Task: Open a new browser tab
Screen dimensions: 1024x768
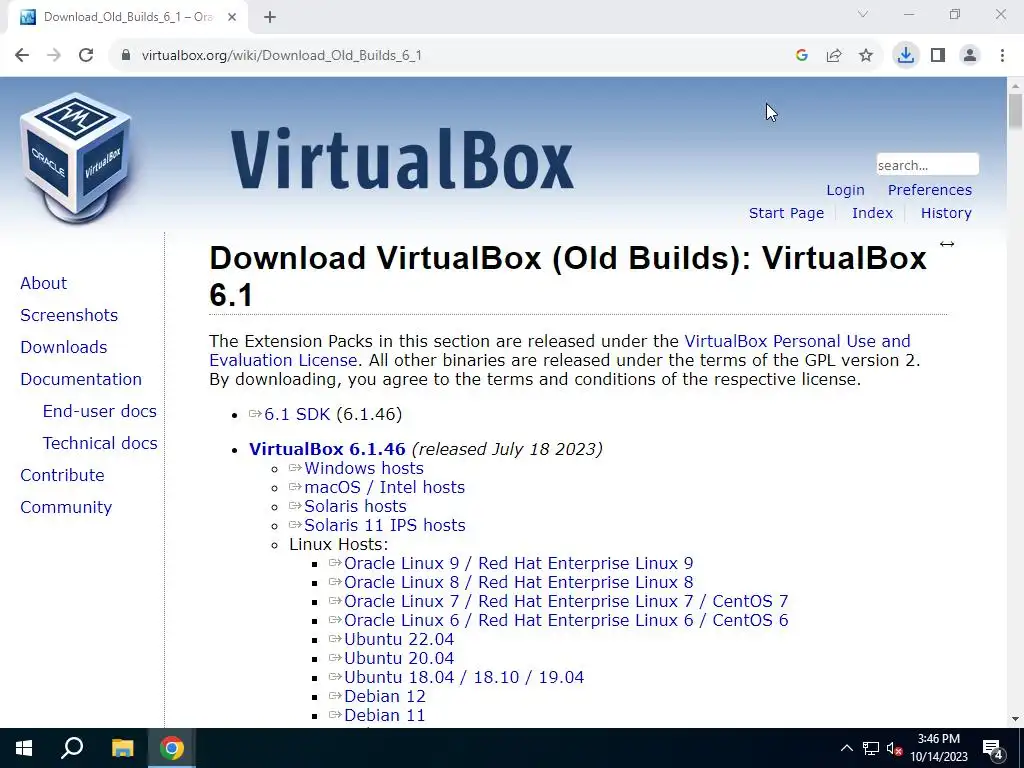Action: [270, 17]
